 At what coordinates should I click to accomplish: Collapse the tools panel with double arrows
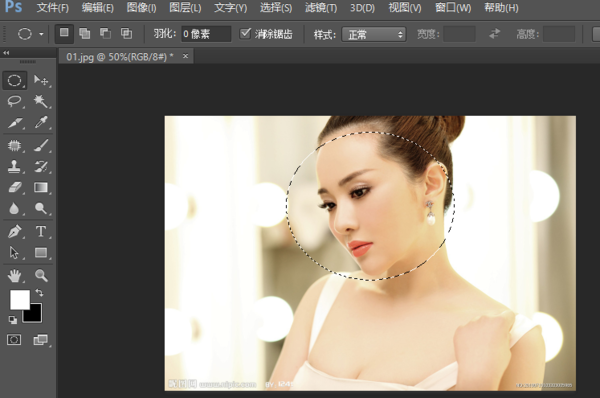tap(6, 53)
